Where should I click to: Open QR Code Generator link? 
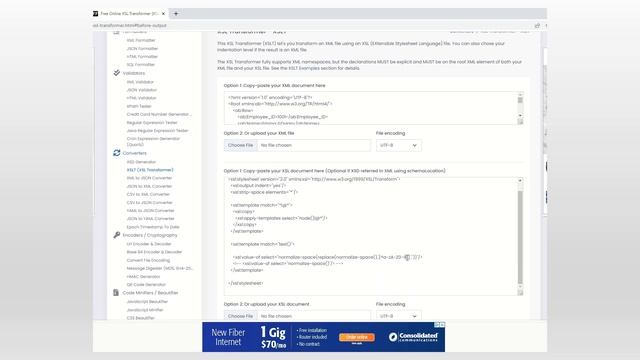click(x=146, y=284)
